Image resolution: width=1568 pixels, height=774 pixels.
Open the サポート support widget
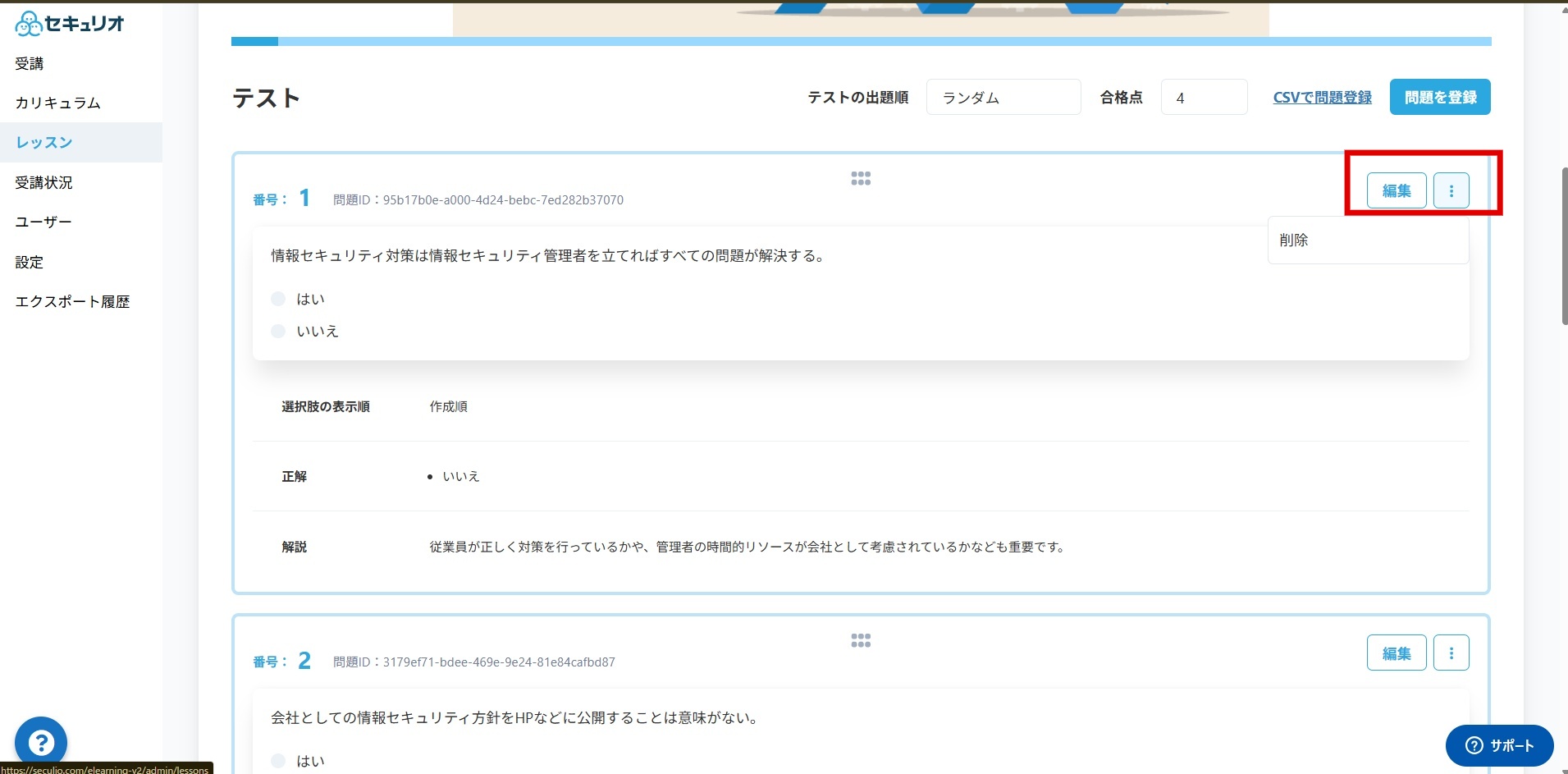click(x=1499, y=745)
